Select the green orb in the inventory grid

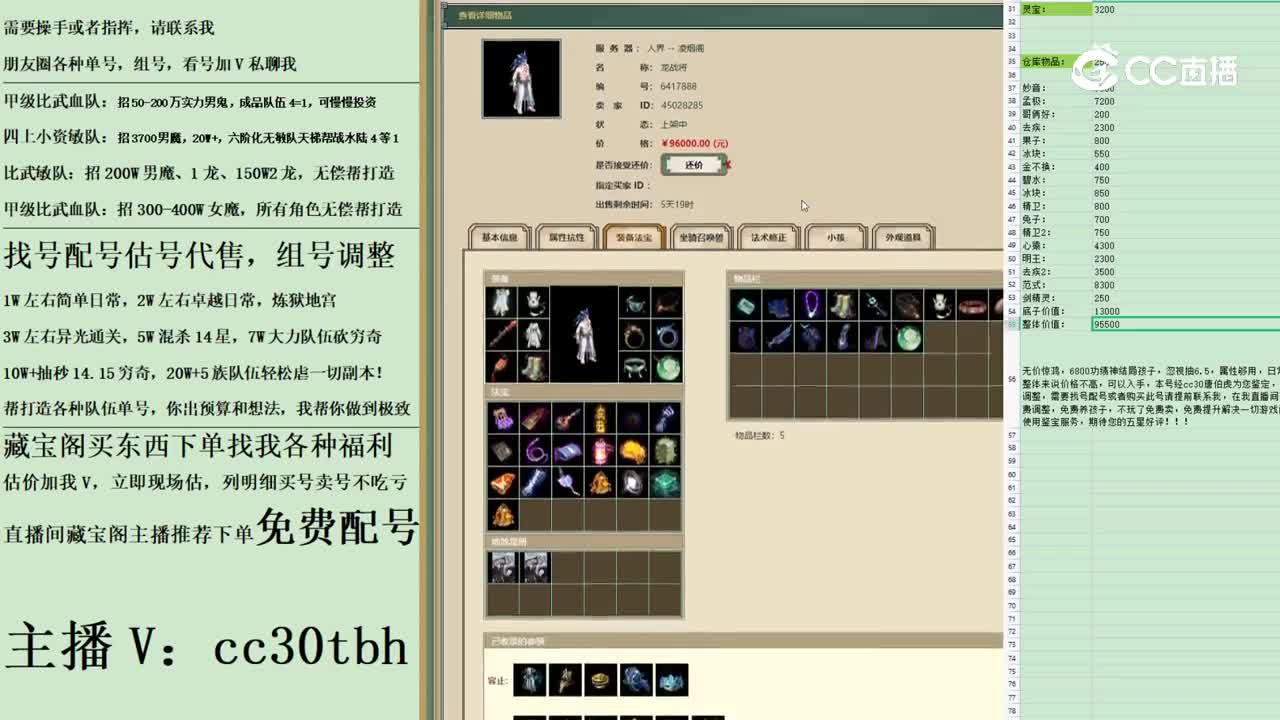(x=908, y=337)
